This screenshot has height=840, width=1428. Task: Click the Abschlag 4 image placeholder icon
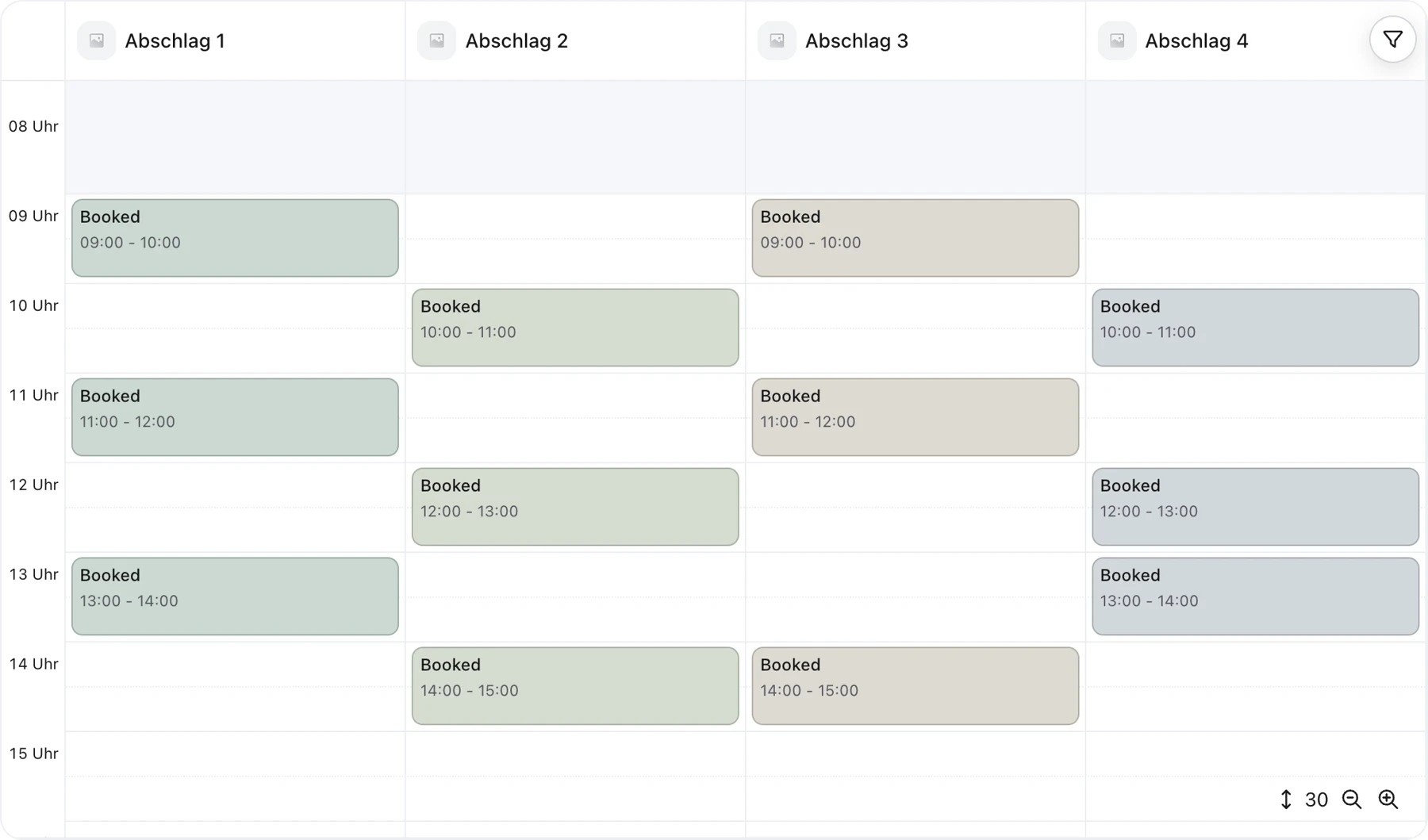pyautogui.click(x=1117, y=40)
